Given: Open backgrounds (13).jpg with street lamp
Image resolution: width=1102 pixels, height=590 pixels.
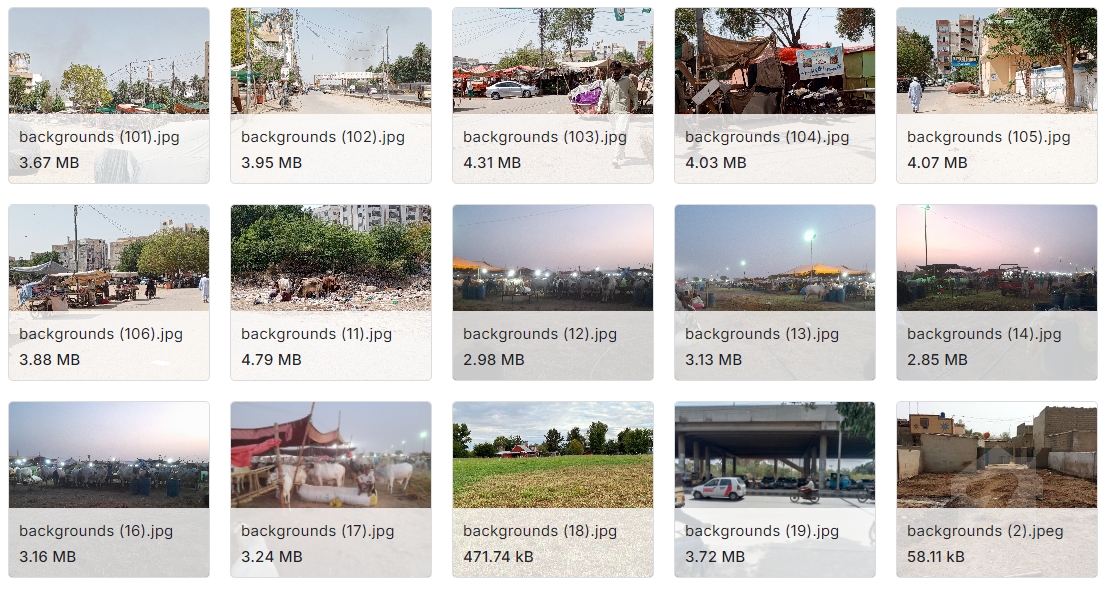Looking at the screenshot, I should pyautogui.click(x=775, y=257).
